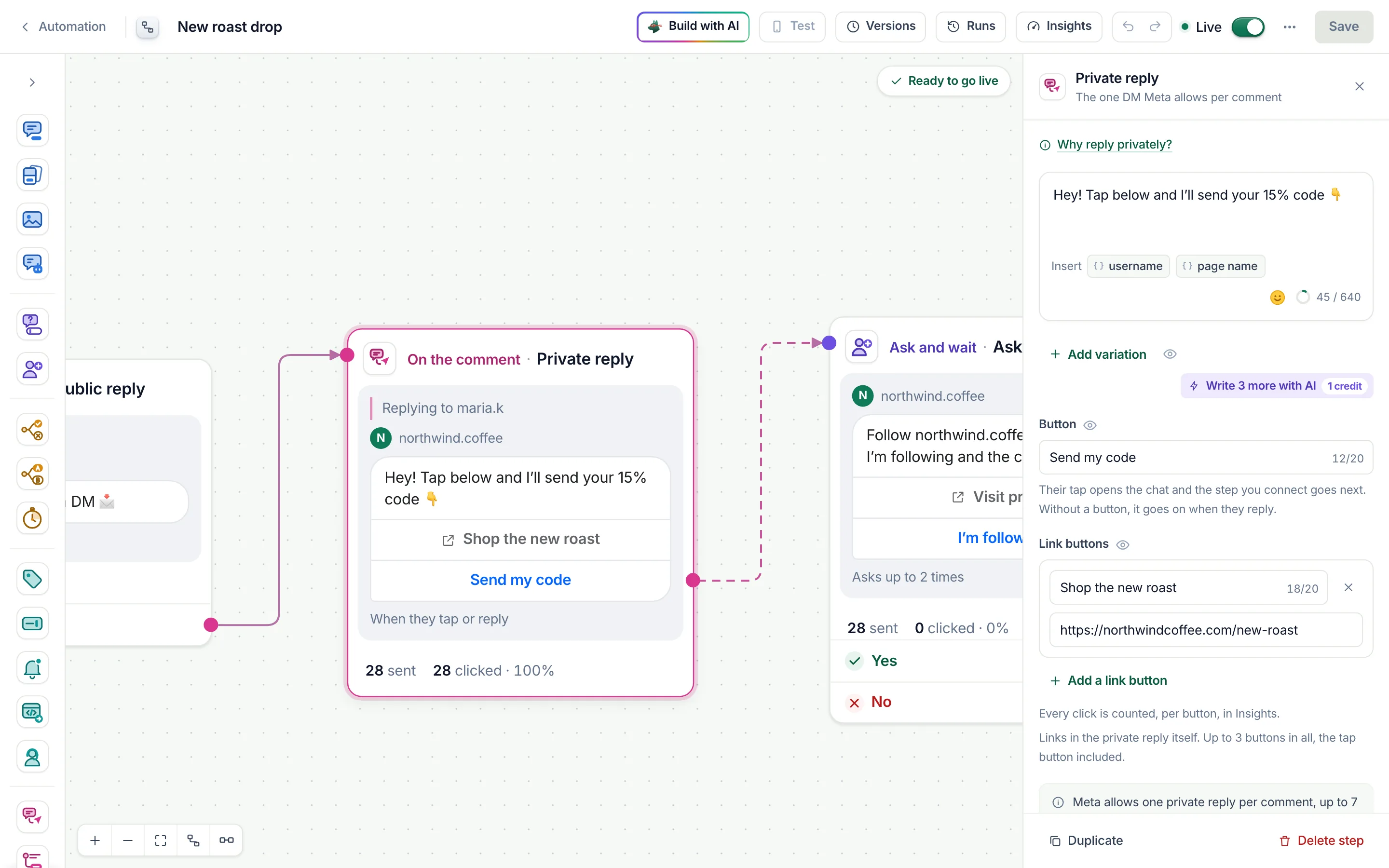Open the Insights tab

click(1059, 27)
